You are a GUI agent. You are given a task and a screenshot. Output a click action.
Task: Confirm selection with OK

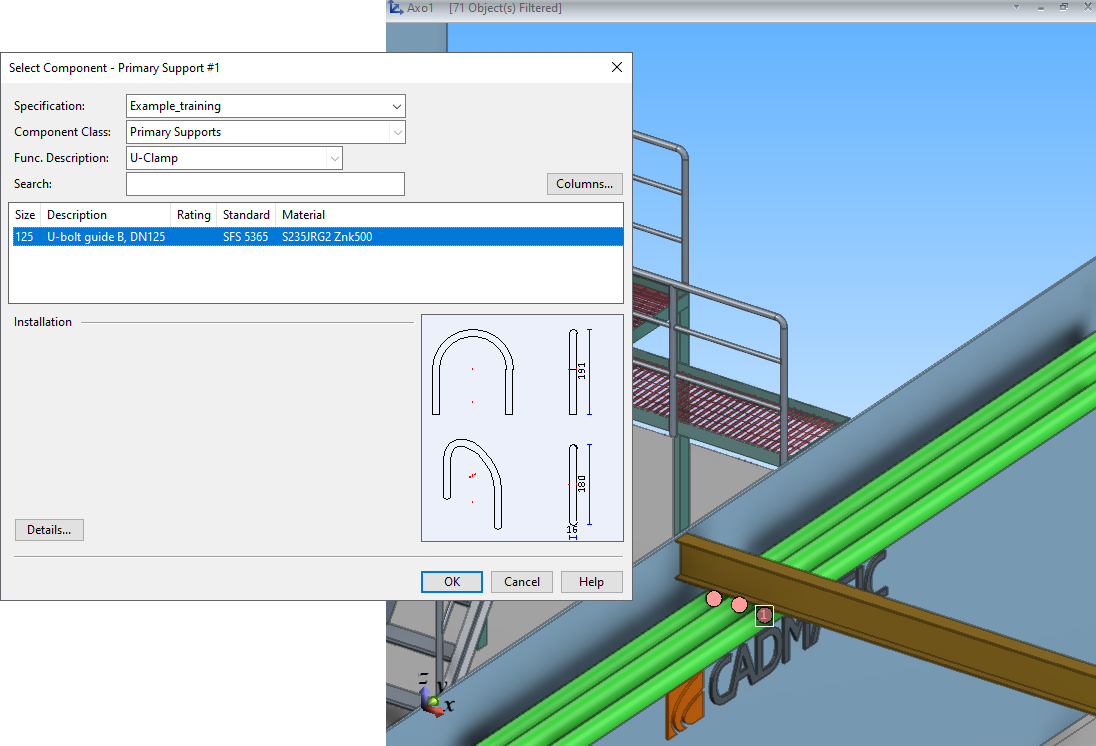click(452, 582)
